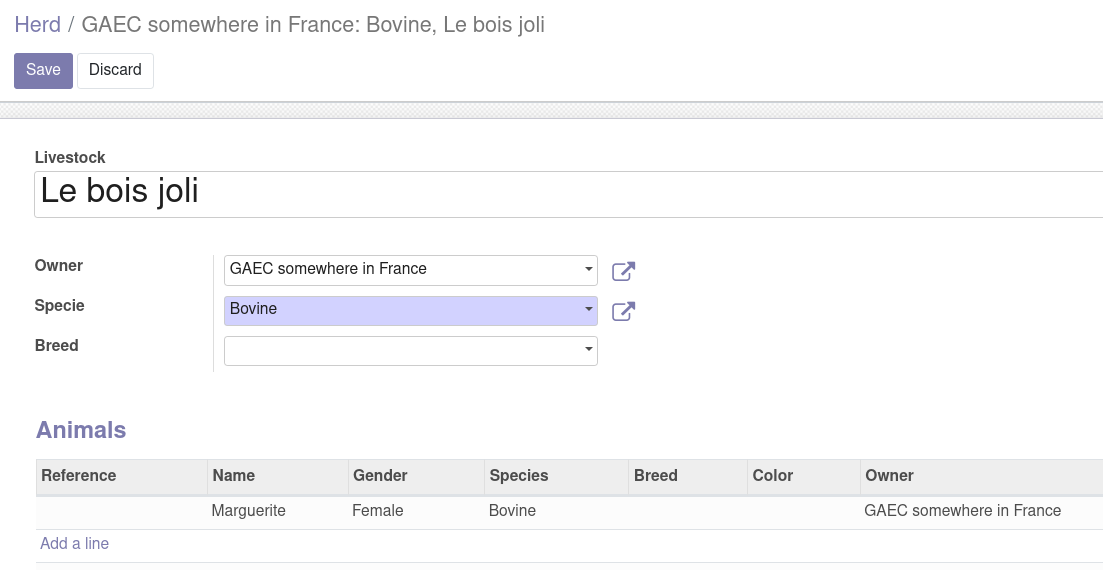This screenshot has width=1103, height=570.
Task: Sort animals by Reference column
Action: click(x=79, y=476)
